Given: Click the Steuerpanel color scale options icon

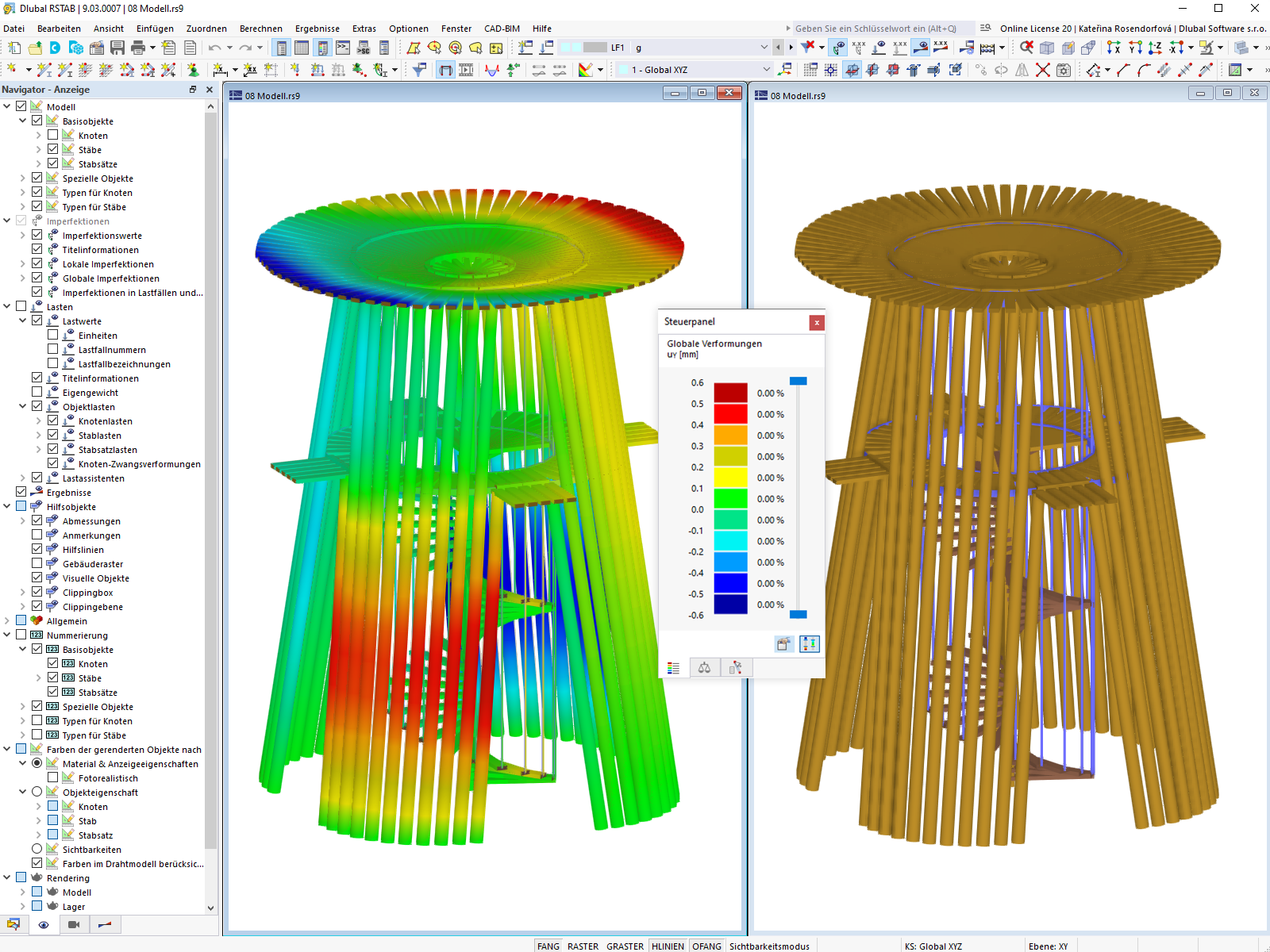Looking at the screenshot, I should 810,643.
